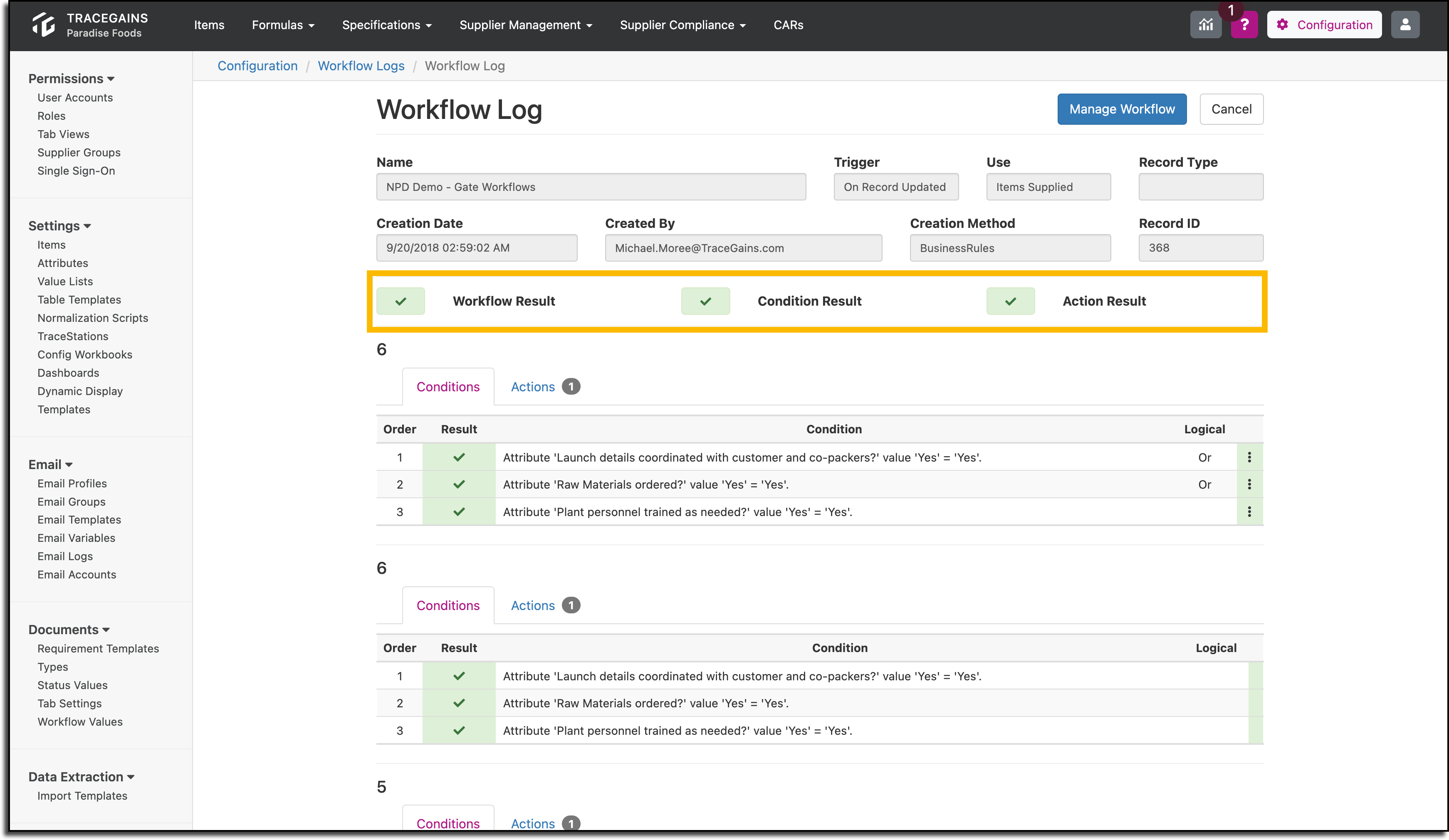
Task: Select the first Conditions tab
Action: 448,386
